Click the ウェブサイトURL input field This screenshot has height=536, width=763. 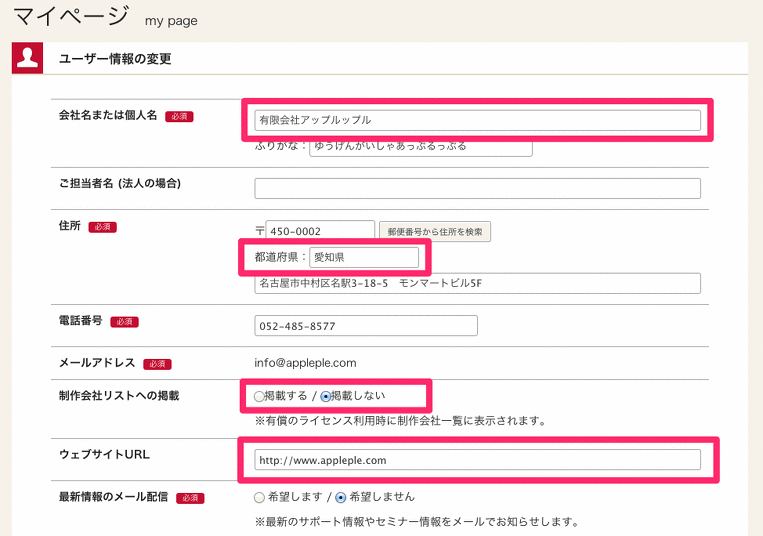tap(477, 460)
